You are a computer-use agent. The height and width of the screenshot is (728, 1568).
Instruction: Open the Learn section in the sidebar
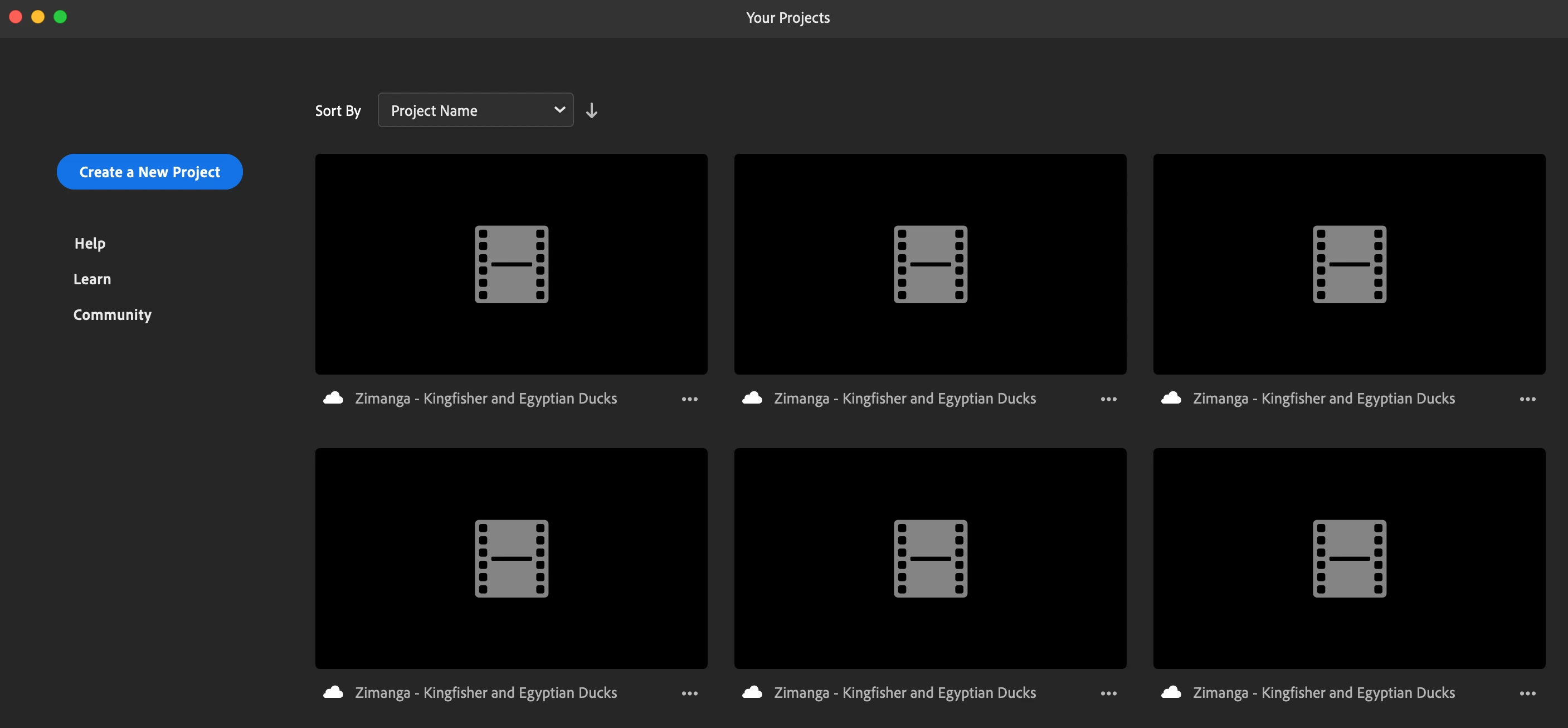click(92, 279)
